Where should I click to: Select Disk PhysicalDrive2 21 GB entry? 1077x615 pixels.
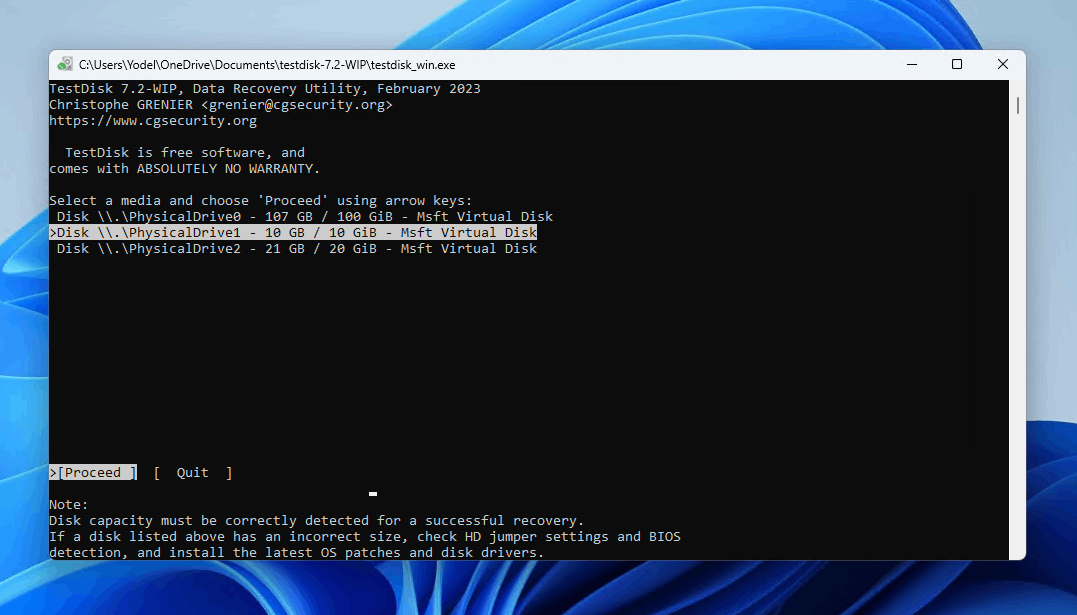pyautogui.click(x=297, y=248)
